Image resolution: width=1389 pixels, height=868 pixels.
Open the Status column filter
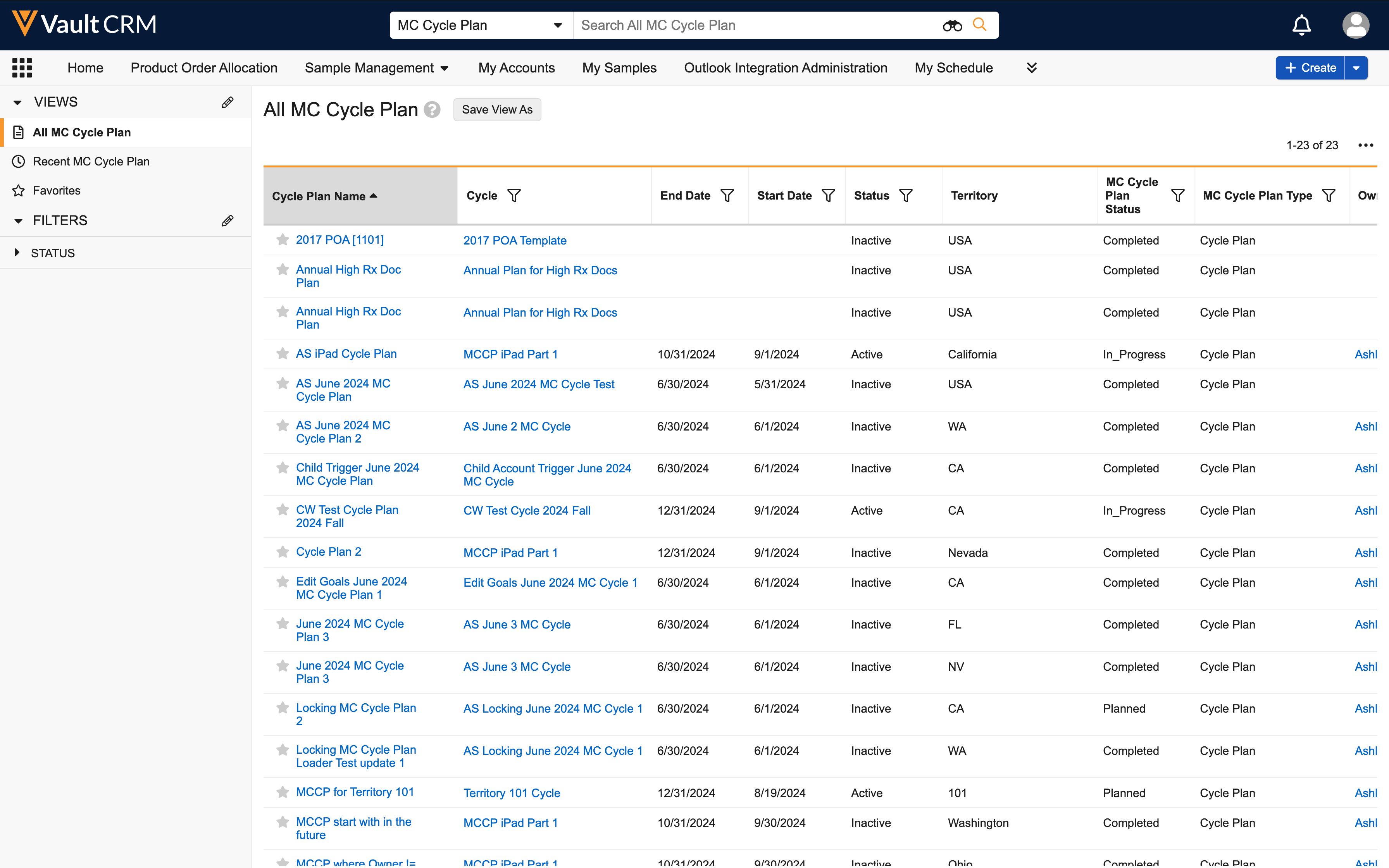(906, 196)
